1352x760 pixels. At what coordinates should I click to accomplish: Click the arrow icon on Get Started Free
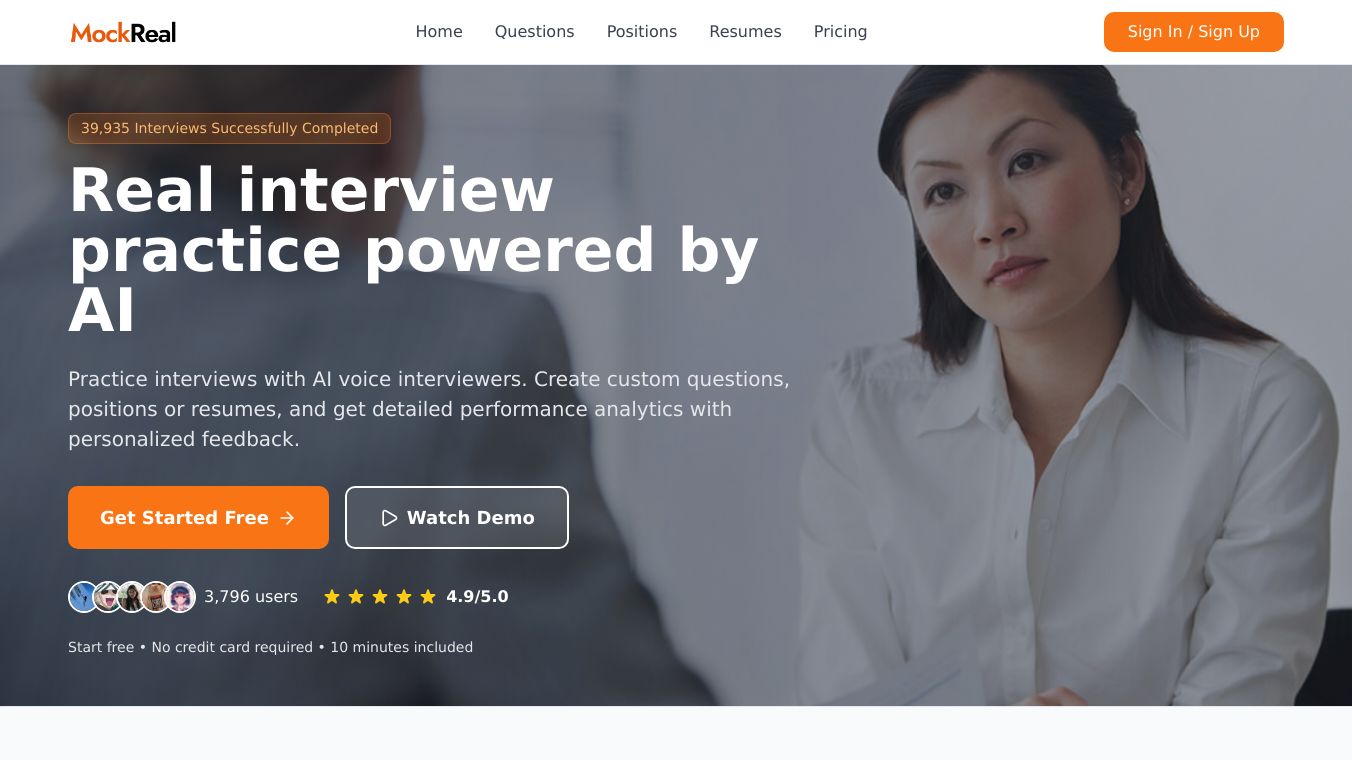(287, 518)
